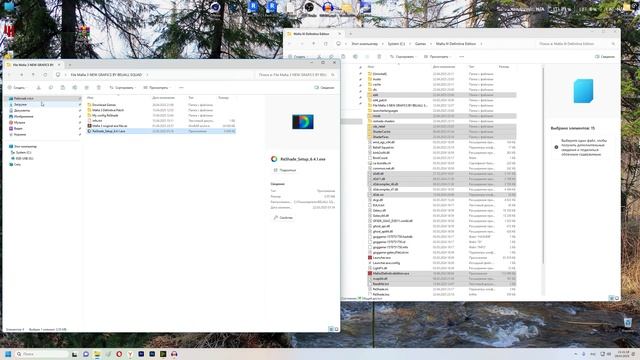640x360 pixels.
Task: Select KSB-USB drive in navigation pane
Action: pyautogui.click(x=24, y=158)
